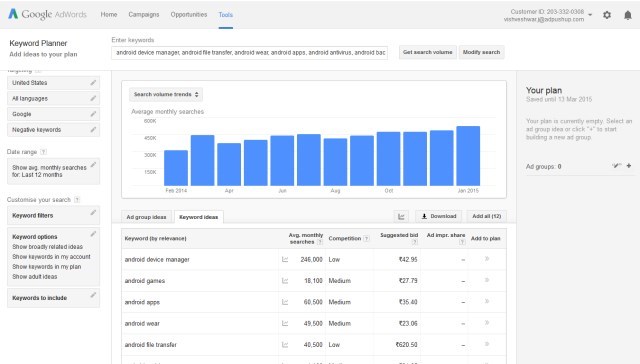Show trend chart for android device manager

pyautogui.click(x=285, y=260)
